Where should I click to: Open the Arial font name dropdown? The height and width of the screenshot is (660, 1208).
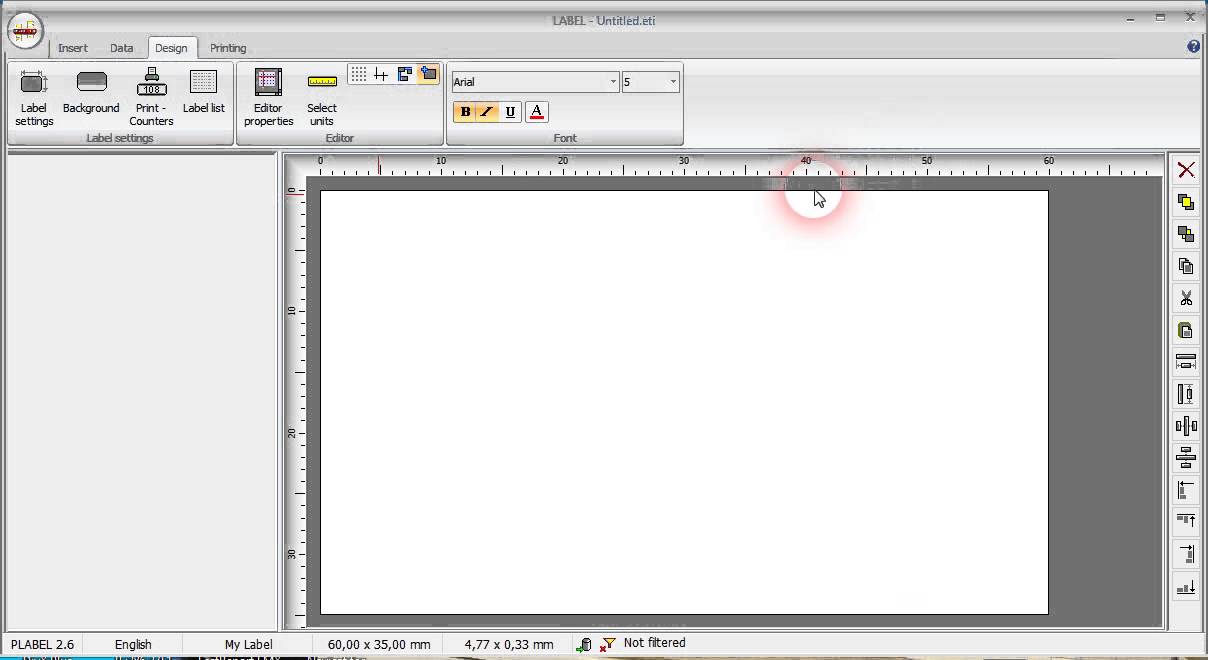pos(613,82)
